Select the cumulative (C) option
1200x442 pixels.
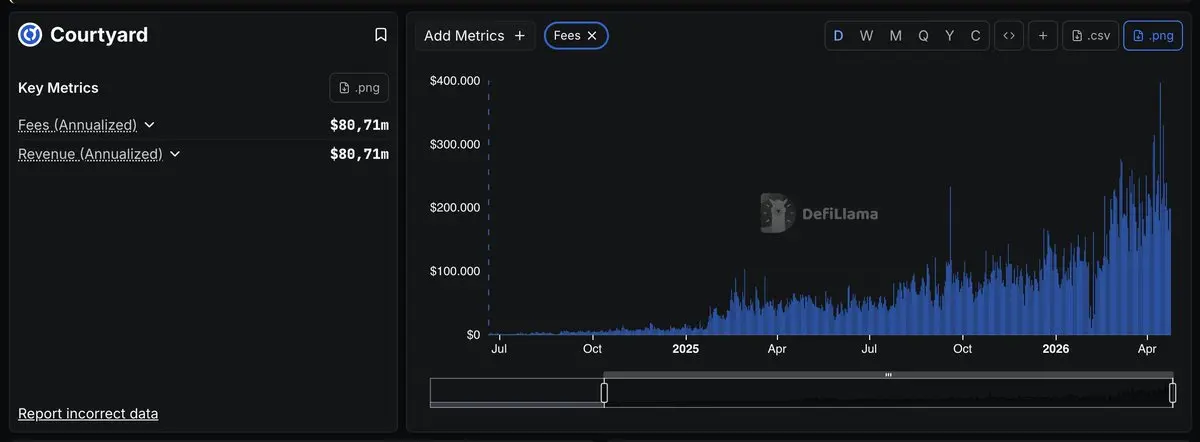point(976,36)
